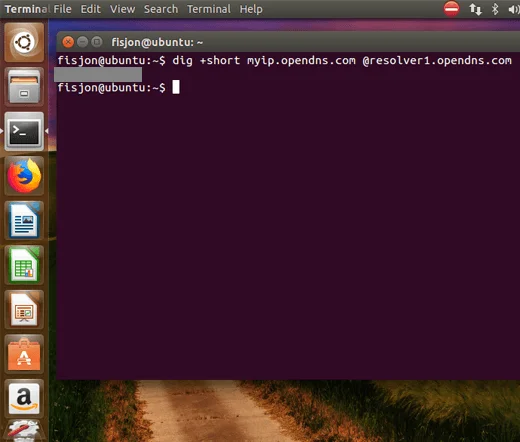This screenshot has width=520, height=442.
Task: Open the Bluetooth indicator menu
Action: click(x=495, y=9)
